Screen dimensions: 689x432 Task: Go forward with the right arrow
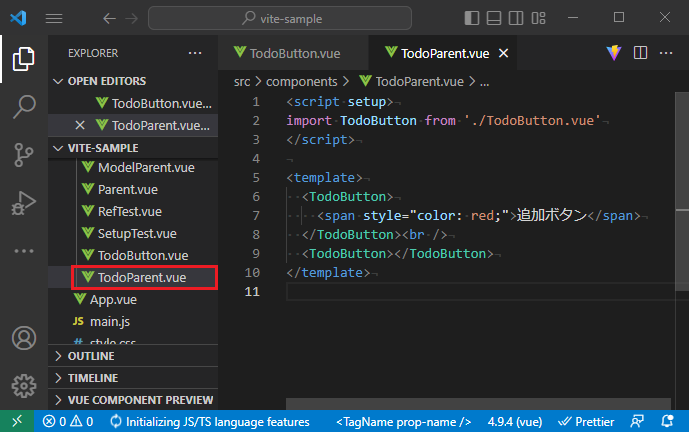click(x=131, y=18)
